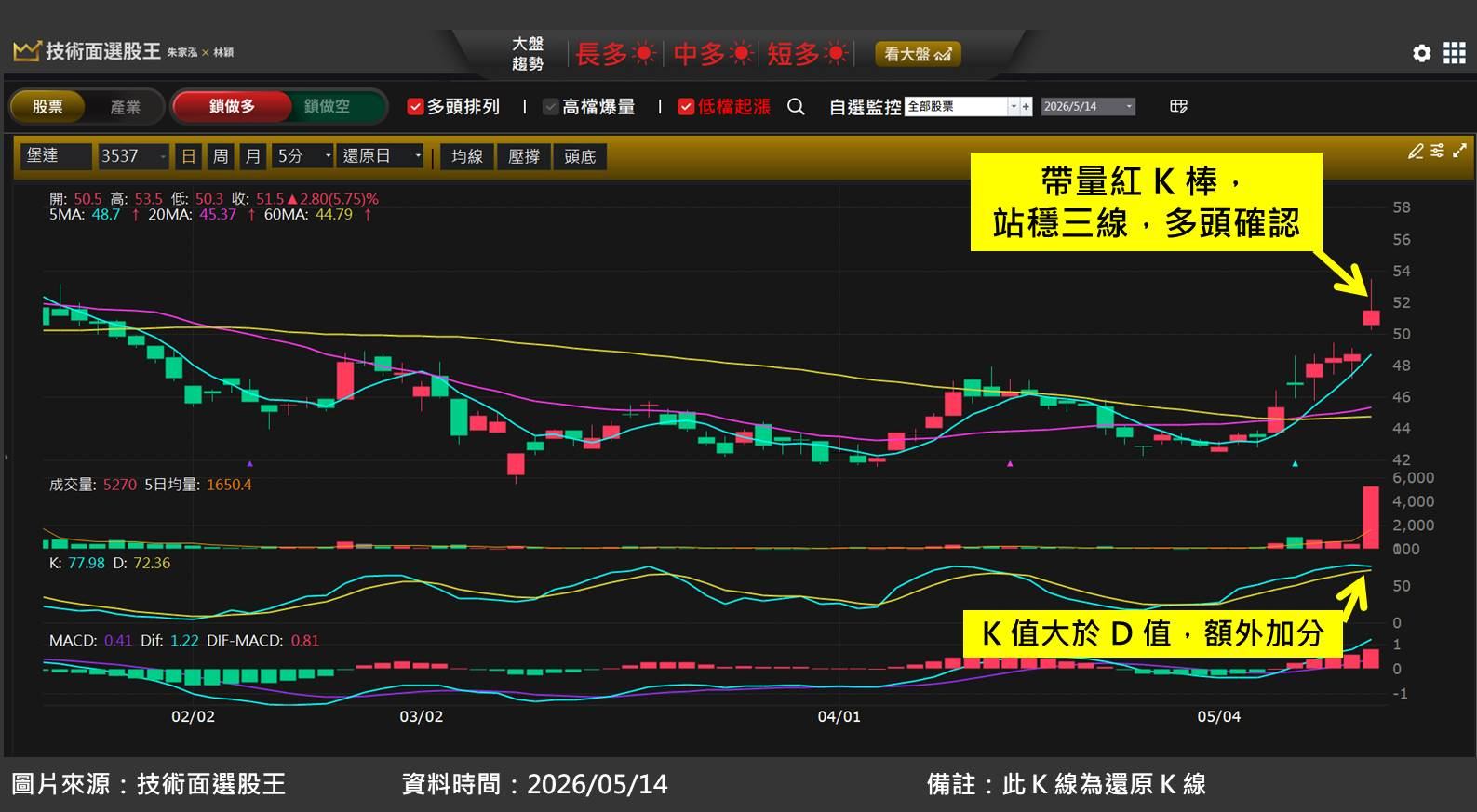Image resolution: width=1477 pixels, height=812 pixels.
Task: Click the 5日均量: 1650.4 readout
Action: pyautogui.click(x=198, y=485)
